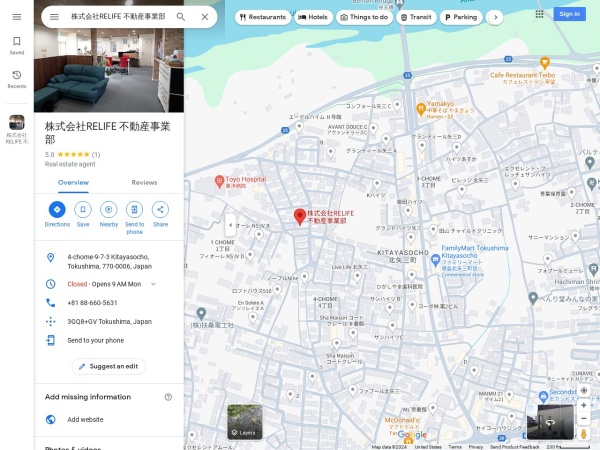This screenshot has height=450, width=600.
Task: Filter by Parking chip
Action: pyautogui.click(x=461, y=17)
